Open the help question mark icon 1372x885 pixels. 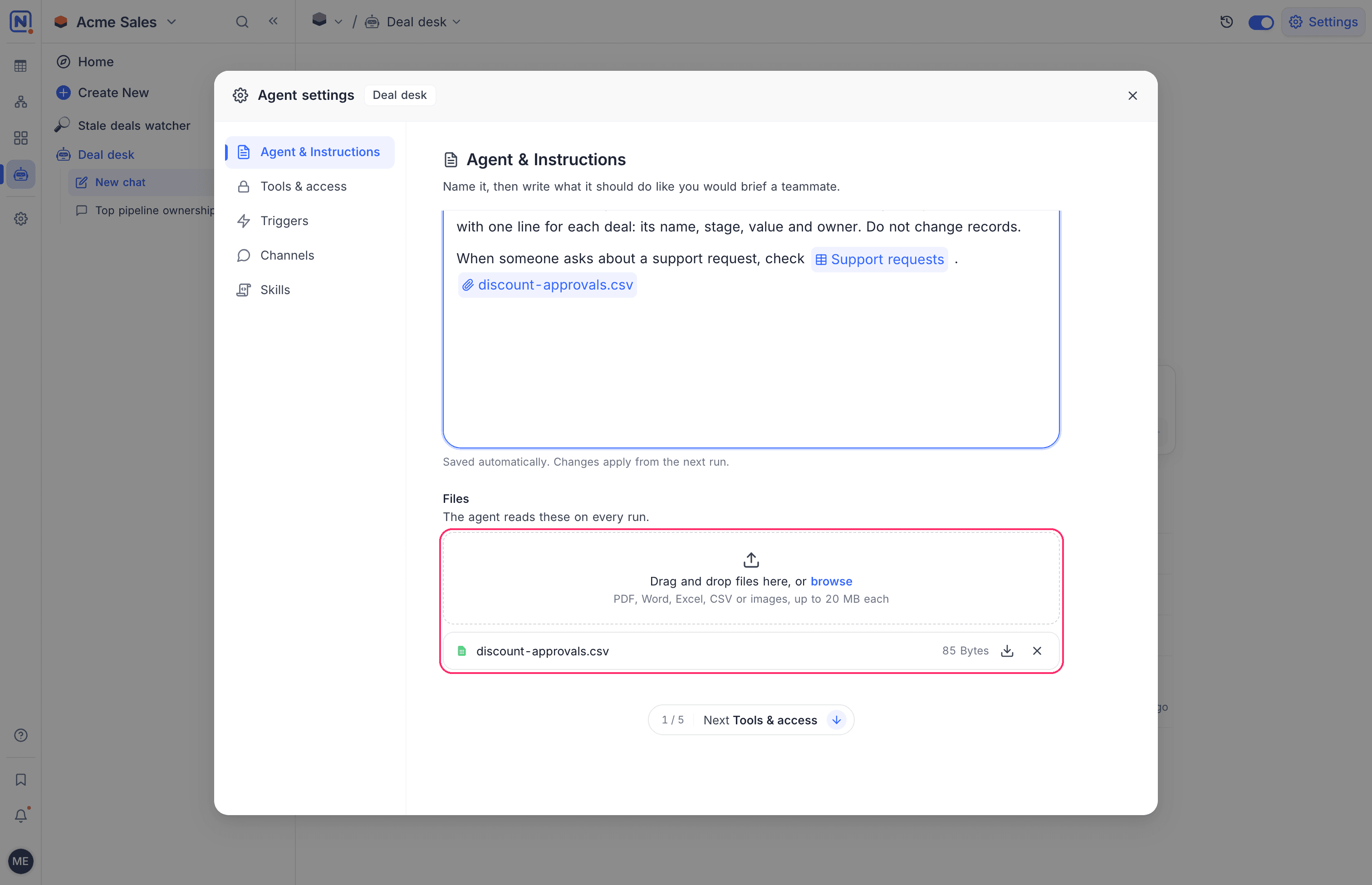tap(21, 735)
